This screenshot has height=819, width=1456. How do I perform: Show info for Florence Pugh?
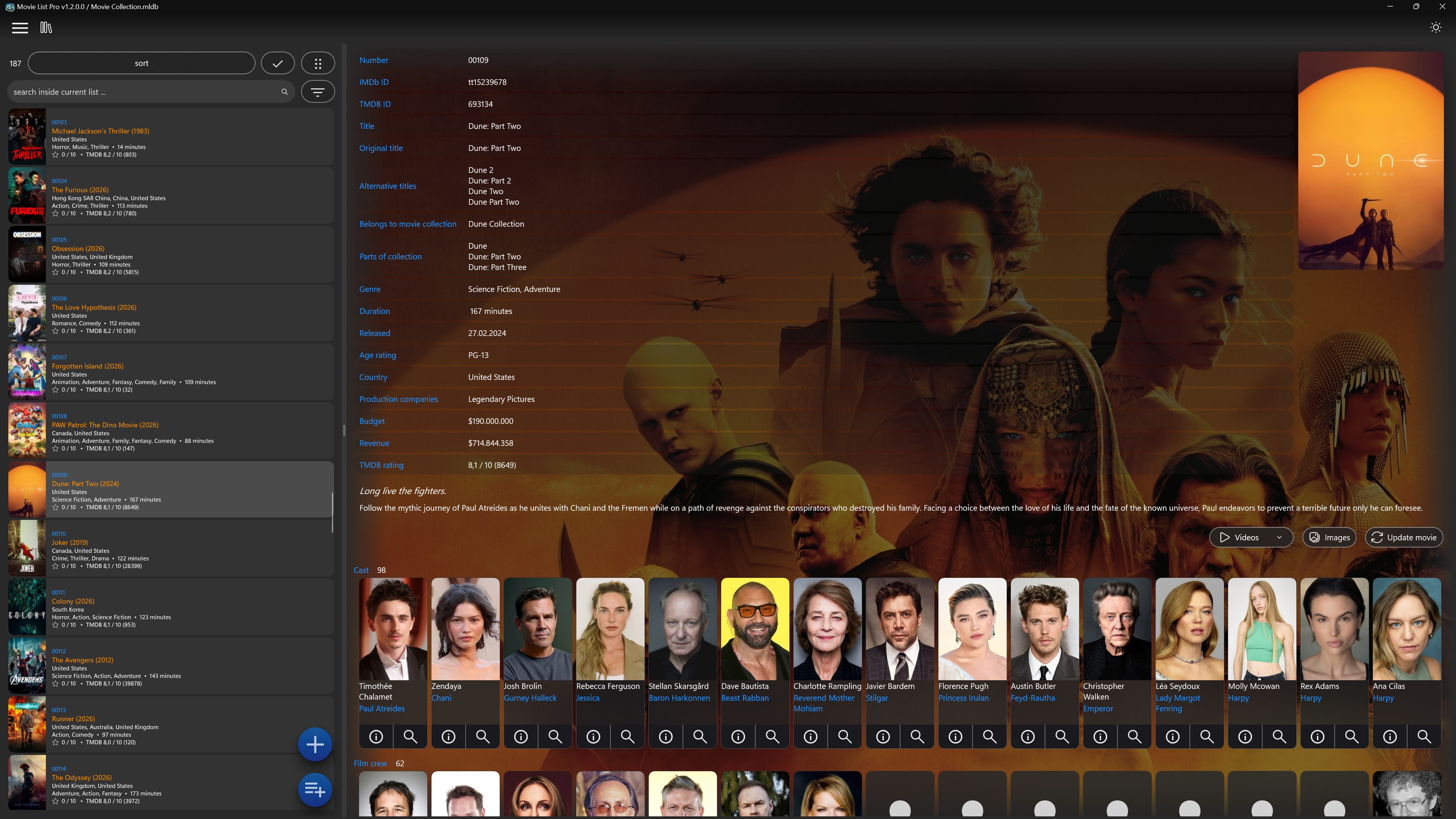pyautogui.click(x=955, y=736)
